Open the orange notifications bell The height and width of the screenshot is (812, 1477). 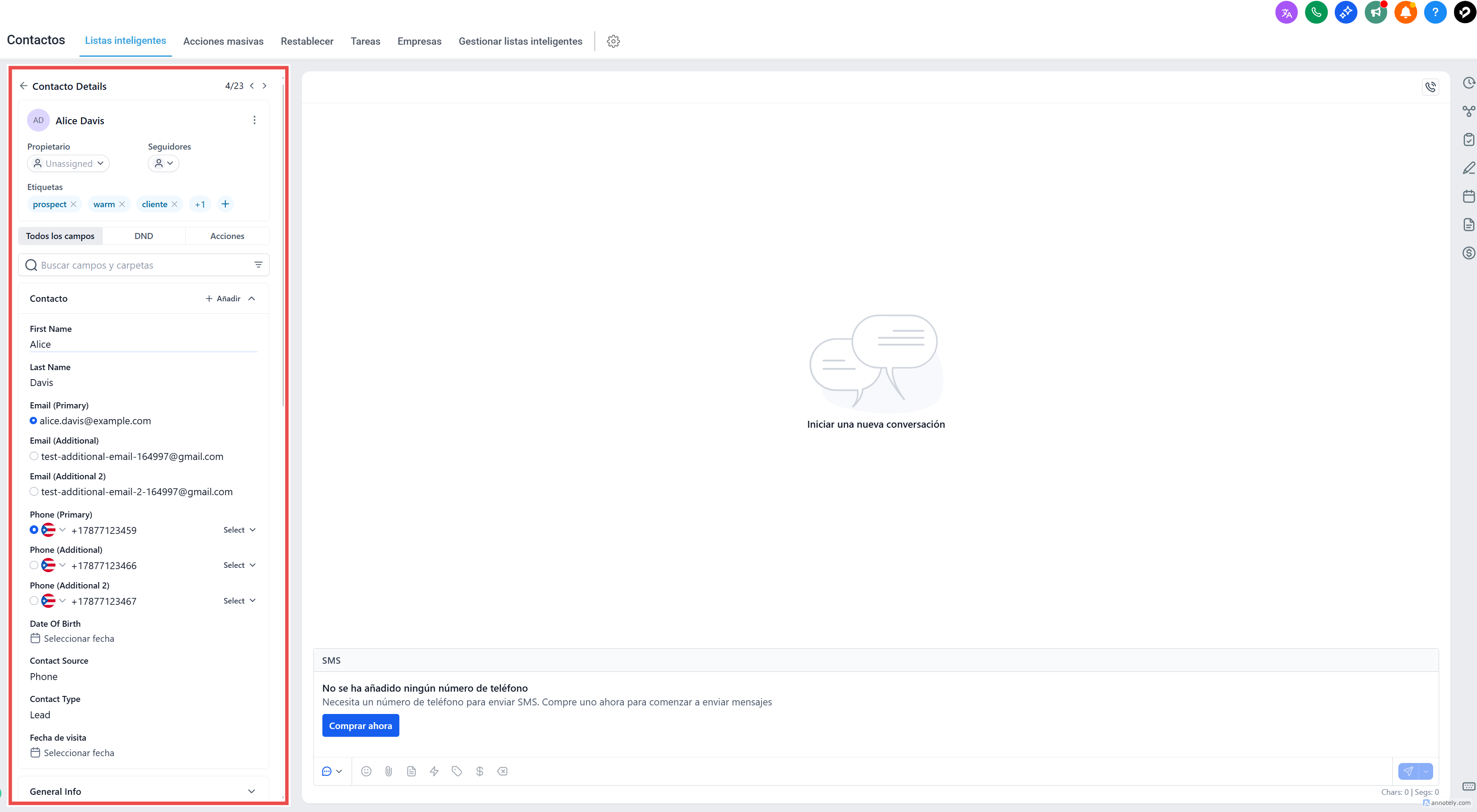point(1405,12)
